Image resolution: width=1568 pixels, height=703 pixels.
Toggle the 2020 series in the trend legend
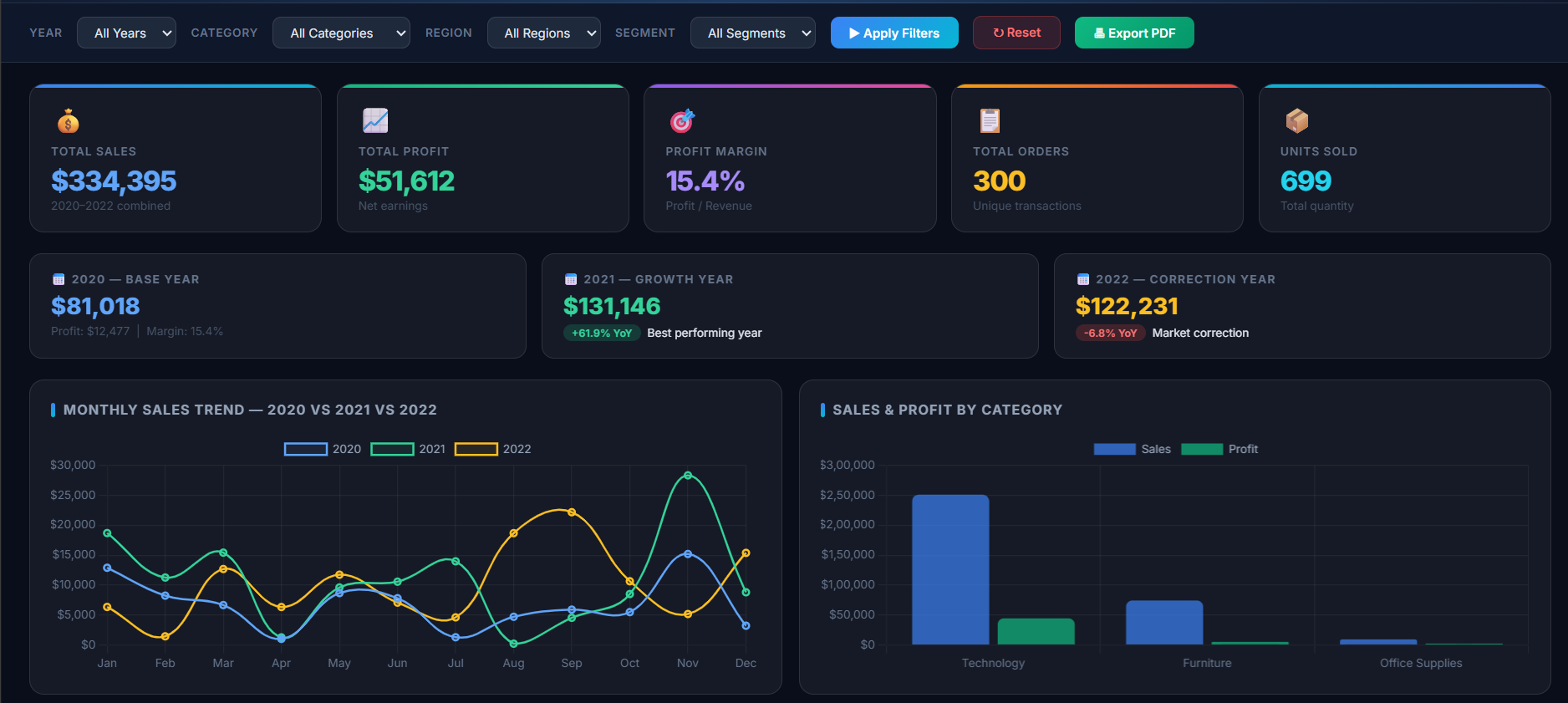323,449
